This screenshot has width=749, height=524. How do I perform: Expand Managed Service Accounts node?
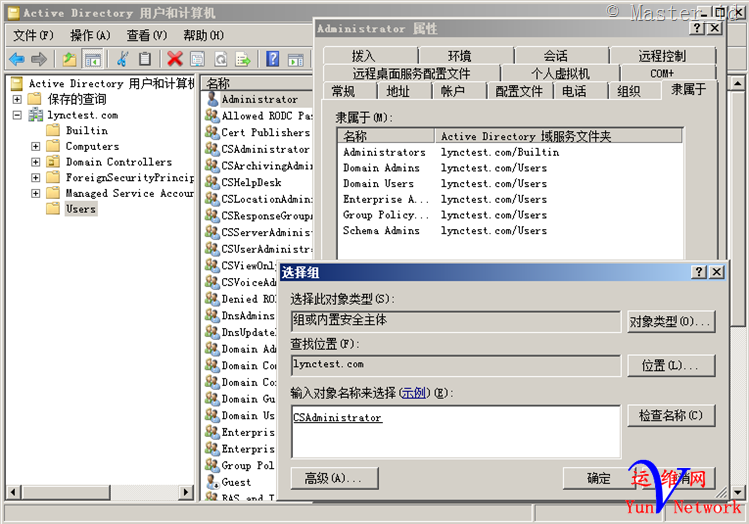[35, 193]
